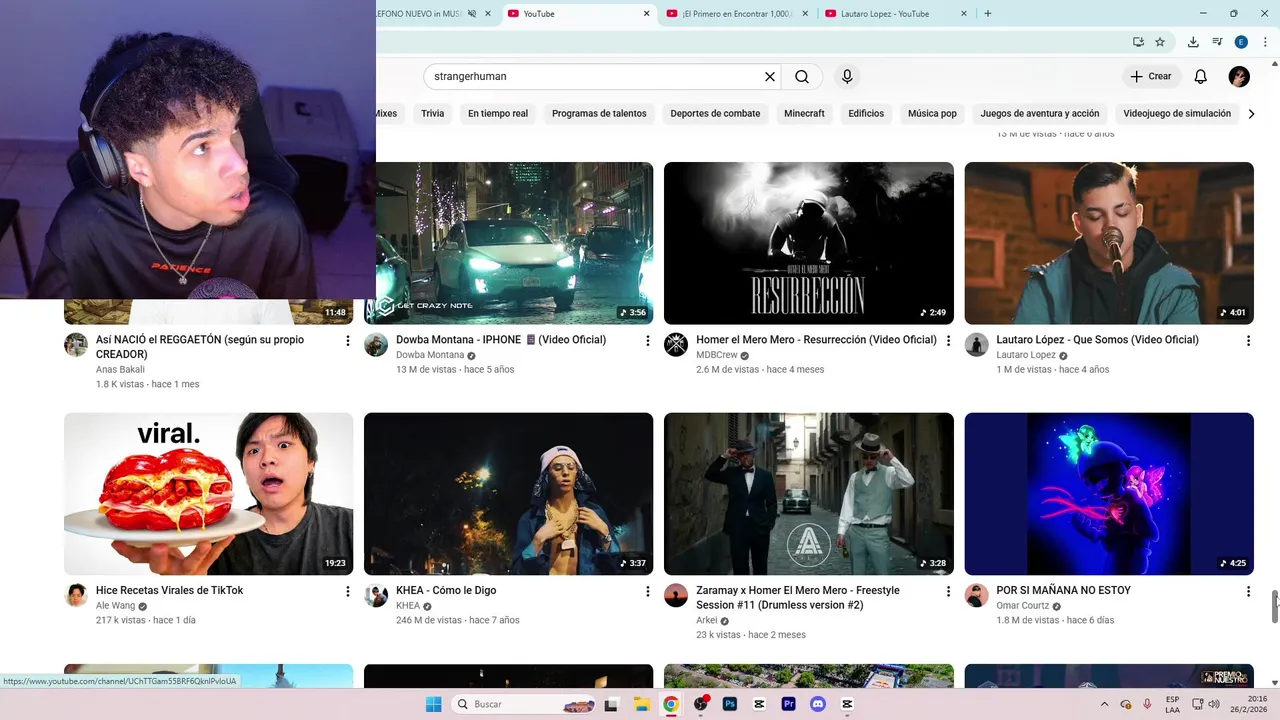Open title Hice Recetas Virales de TikTok
This screenshot has width=1280, height=720.
point(169,590)
